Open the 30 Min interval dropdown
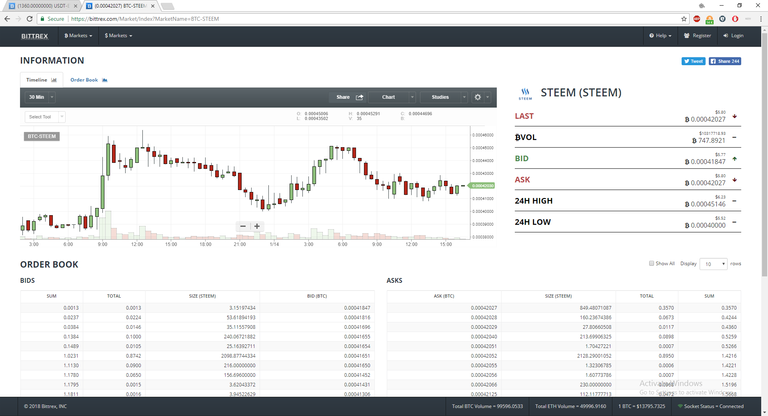Screen dimensions: 768x416 point(41,97)
